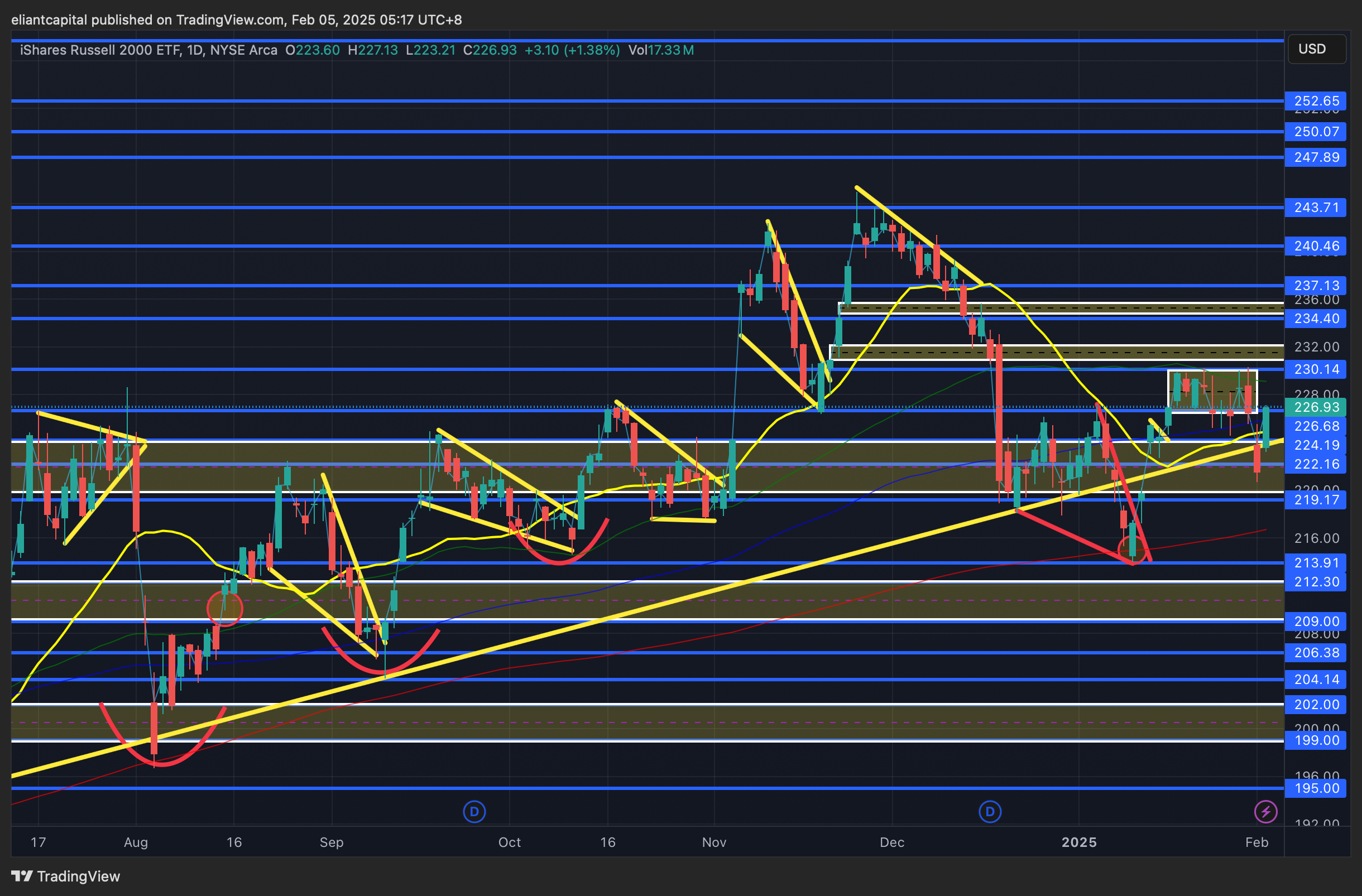Click the dividend marker near October
Viewport: 1362px width, 896px height.
pyautogui.click(x=474, y=811)
